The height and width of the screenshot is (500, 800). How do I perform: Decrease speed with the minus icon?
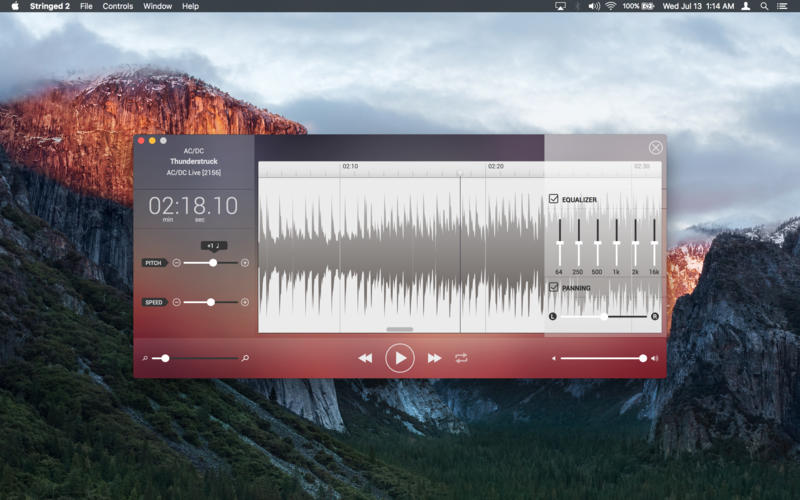point(177,302)
